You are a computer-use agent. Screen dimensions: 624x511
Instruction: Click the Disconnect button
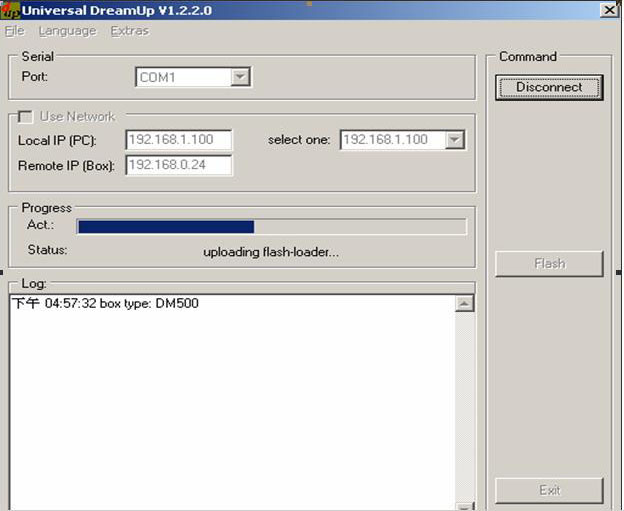[x=549, y=87]
